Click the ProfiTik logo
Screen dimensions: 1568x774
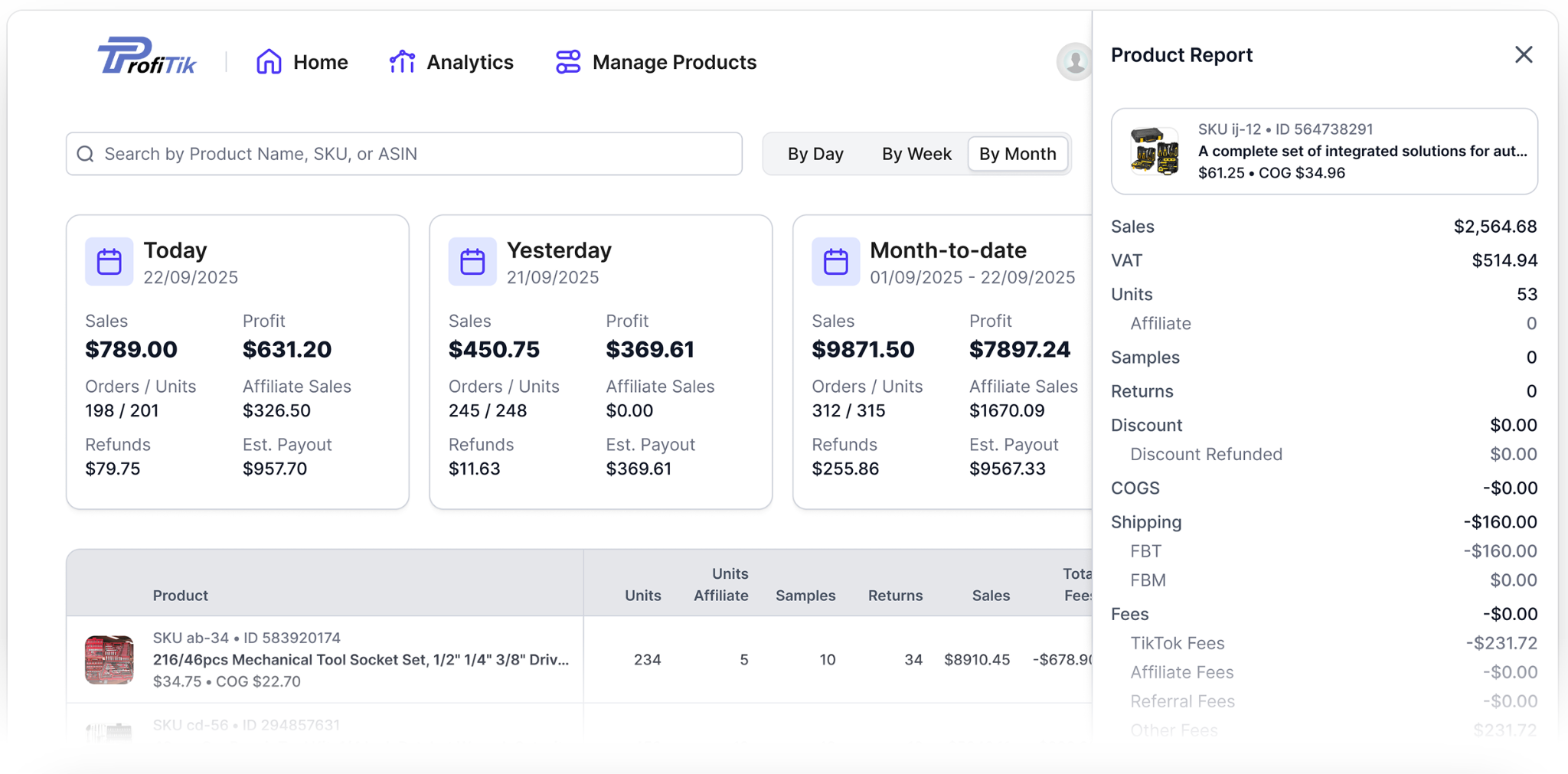(x=146, y=57)
